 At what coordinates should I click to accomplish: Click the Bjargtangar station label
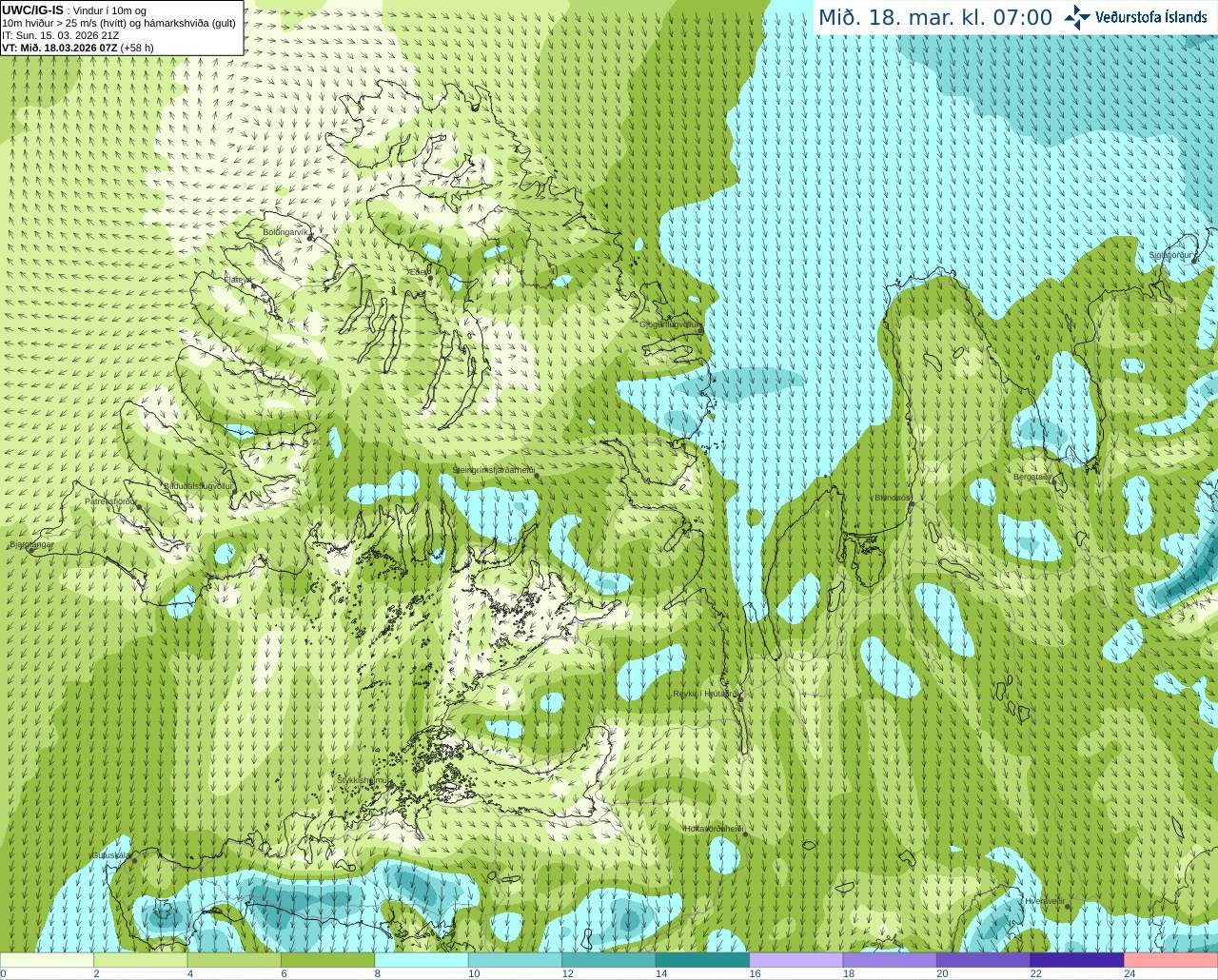tap(31, 544)
